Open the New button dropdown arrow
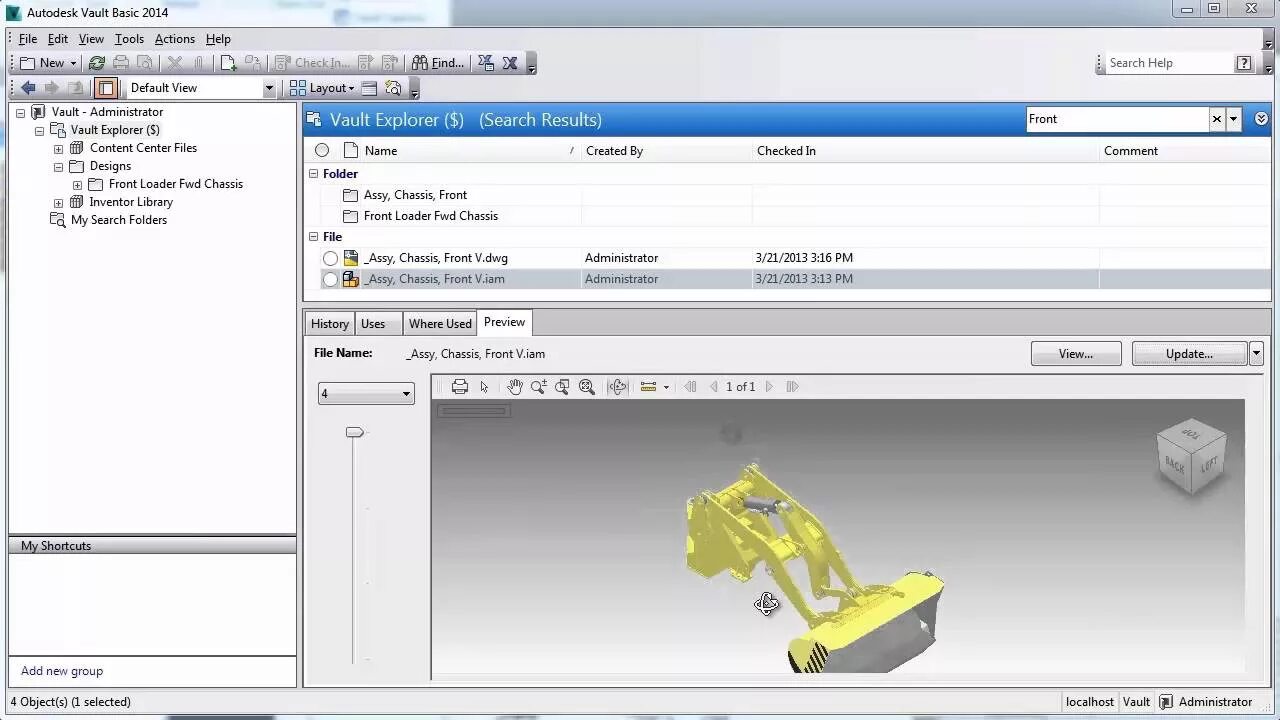This screenshot has height=720, width=1280. coord(73,63)
